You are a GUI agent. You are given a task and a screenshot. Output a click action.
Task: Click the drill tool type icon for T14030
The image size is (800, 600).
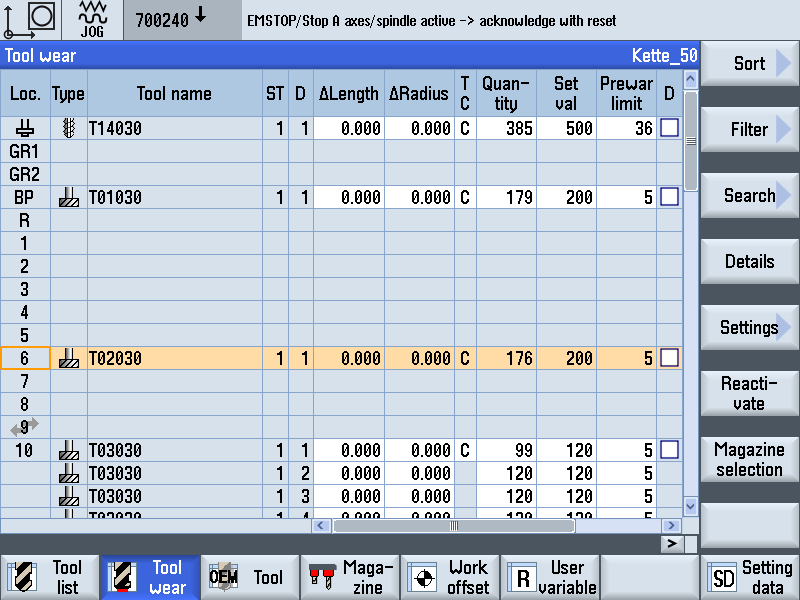point(68,128)
